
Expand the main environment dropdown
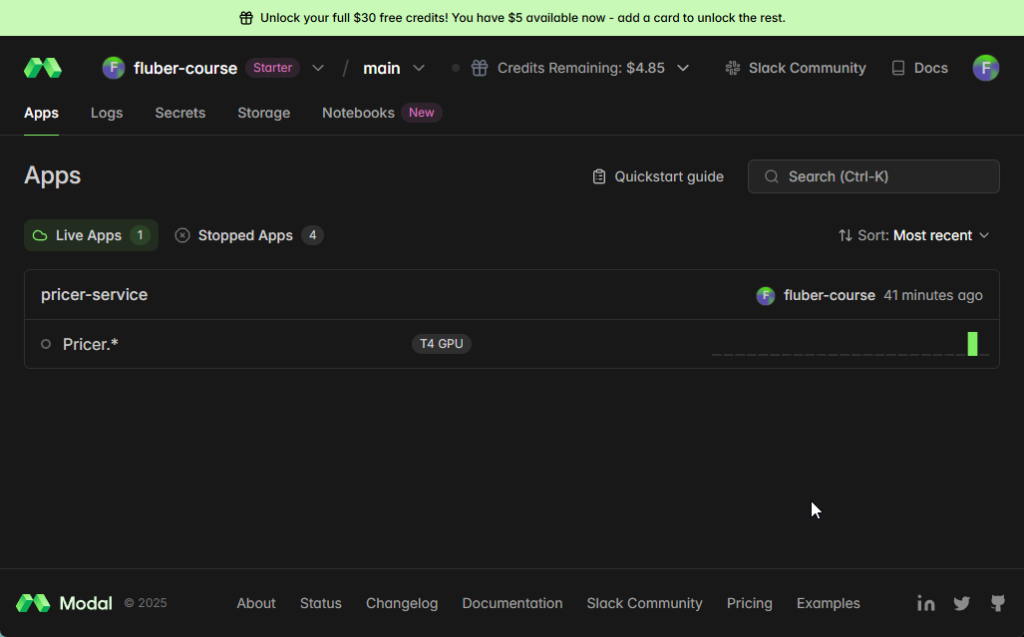[394, 68]
